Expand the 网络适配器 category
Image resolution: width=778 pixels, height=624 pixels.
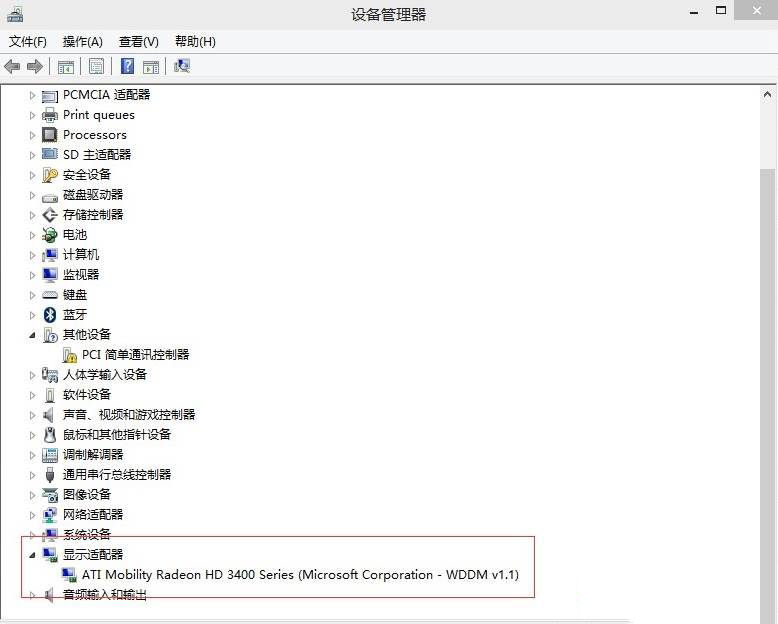pos(32,515)
